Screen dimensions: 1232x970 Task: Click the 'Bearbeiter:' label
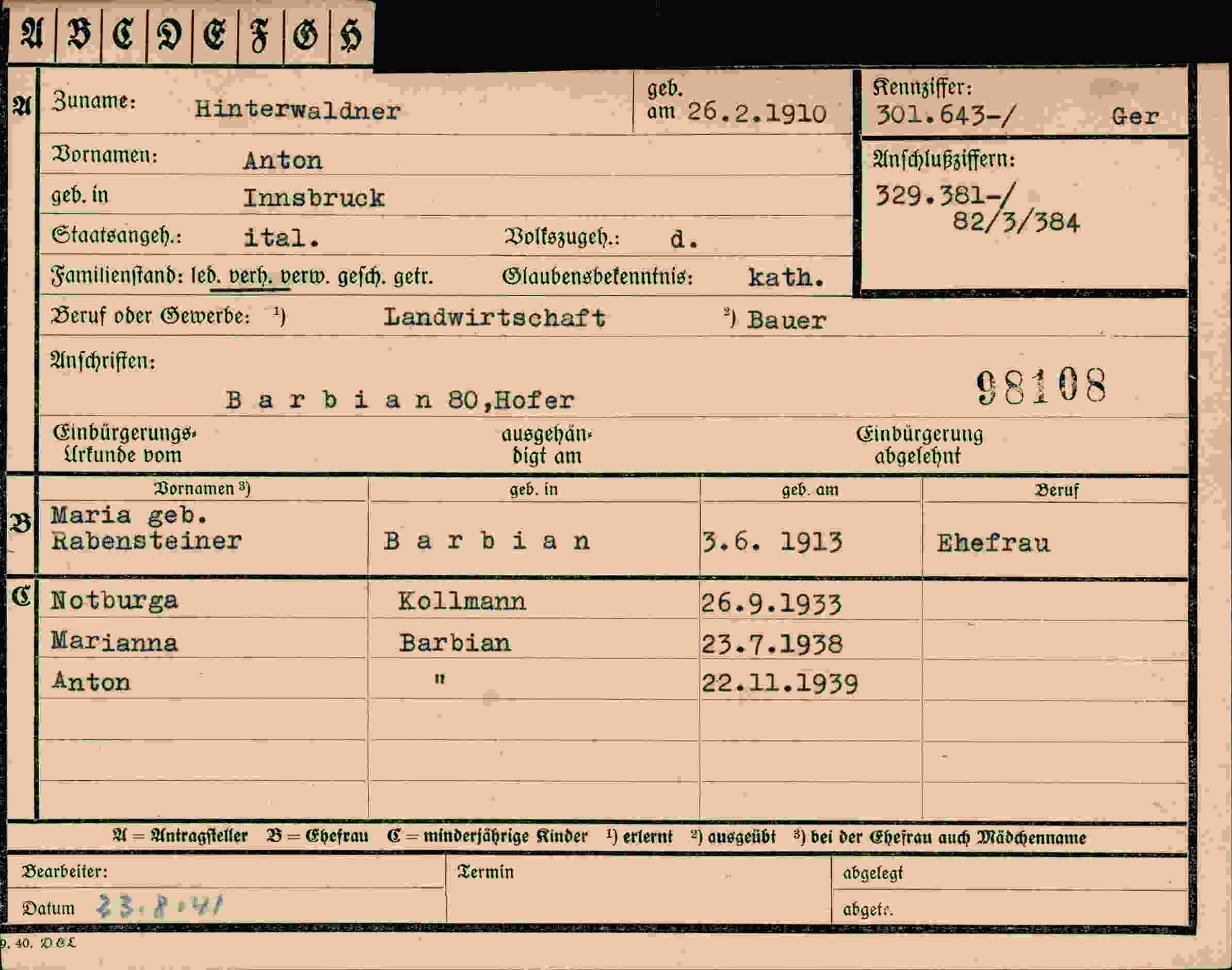click(64, 871)
